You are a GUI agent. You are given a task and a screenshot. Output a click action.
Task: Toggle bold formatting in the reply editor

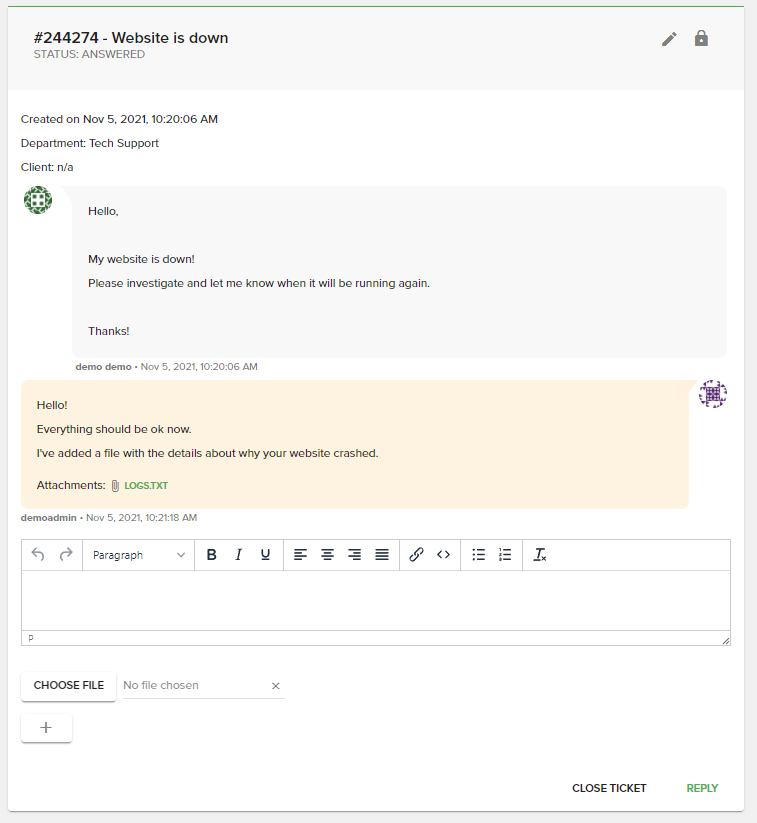coord(211,554)
